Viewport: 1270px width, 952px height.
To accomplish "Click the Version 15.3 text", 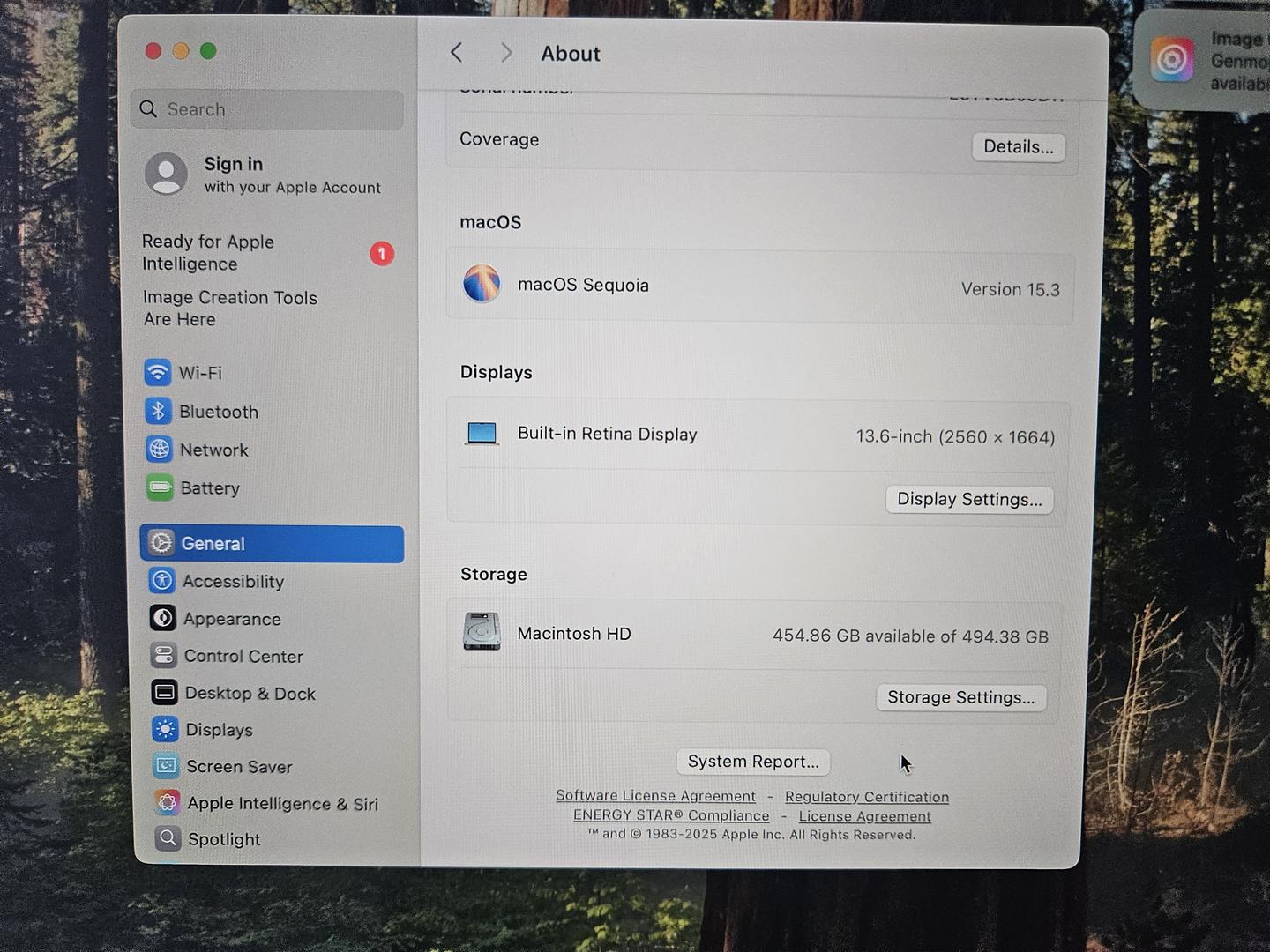I will (x=1011, y=289).
